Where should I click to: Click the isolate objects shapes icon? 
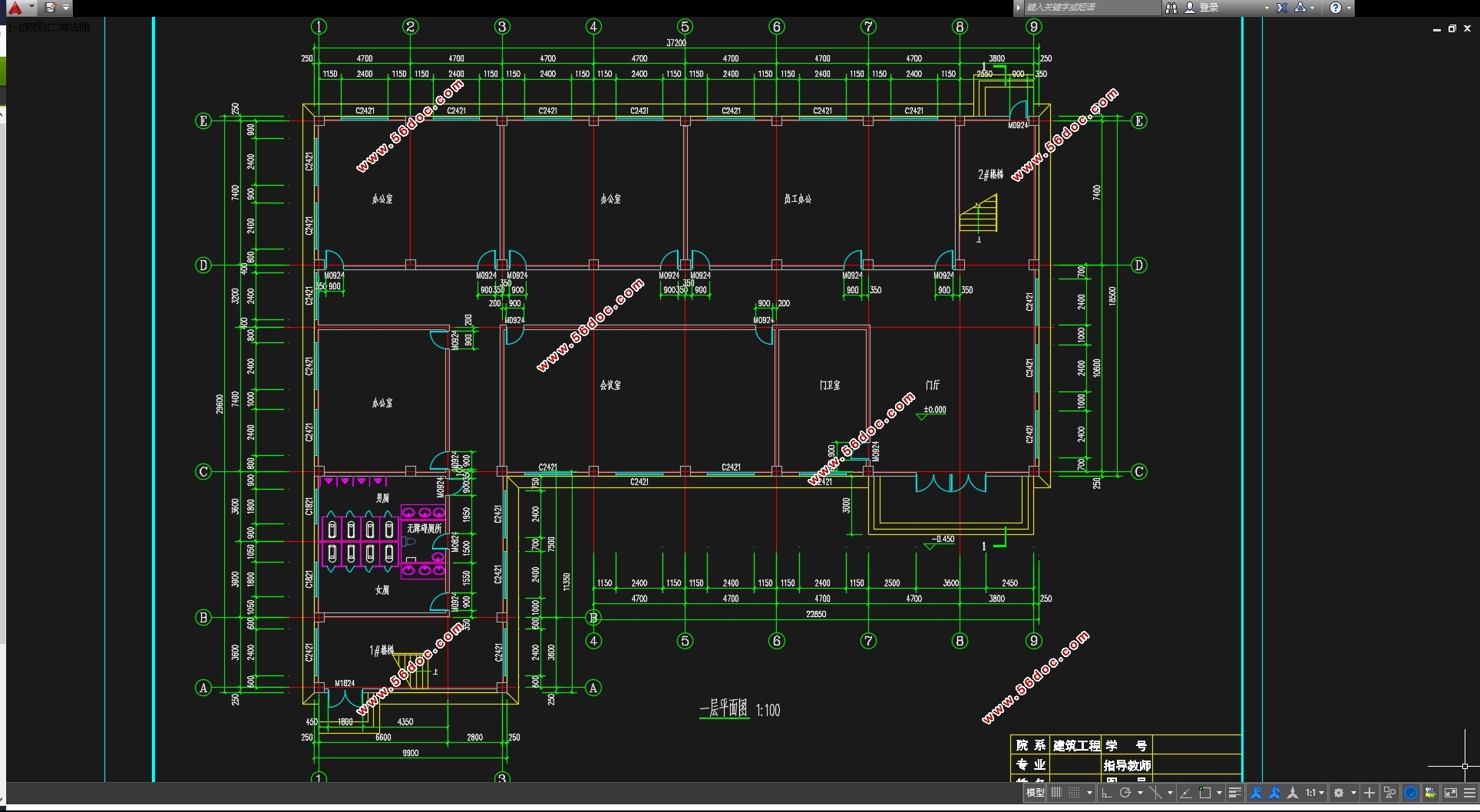tap(1389, 793)
